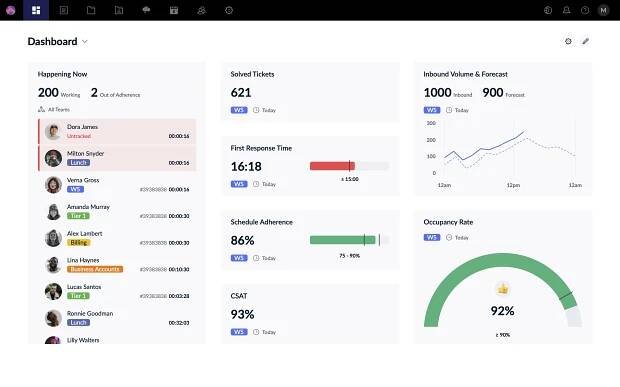Viewport: 620px width, 387px height.
Task: Open the people team icon in navigation
Action: 201,10
